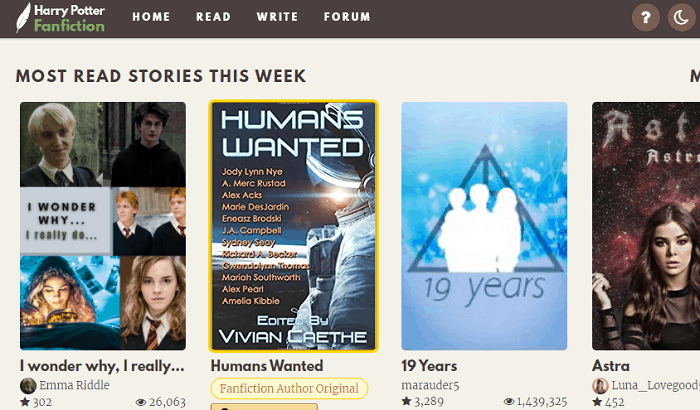Image resolution: width=700 pixels, height=410 pixels.
Task: Open the READ menu
Action: click(x=213, y=17)
